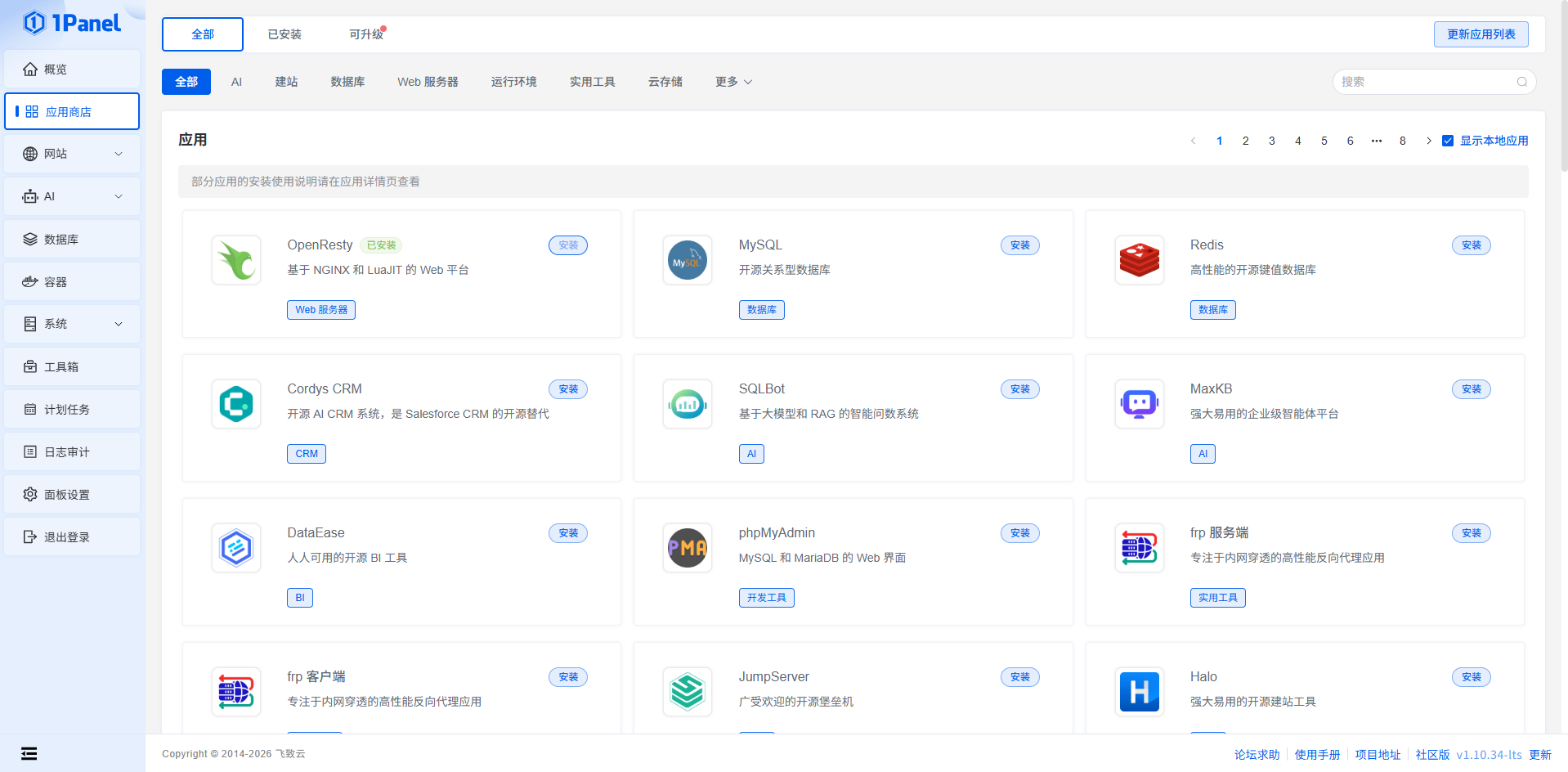Open the 使用手册 footer link
Viewport: 1568px width, 772px height.
pos(1317,754)
